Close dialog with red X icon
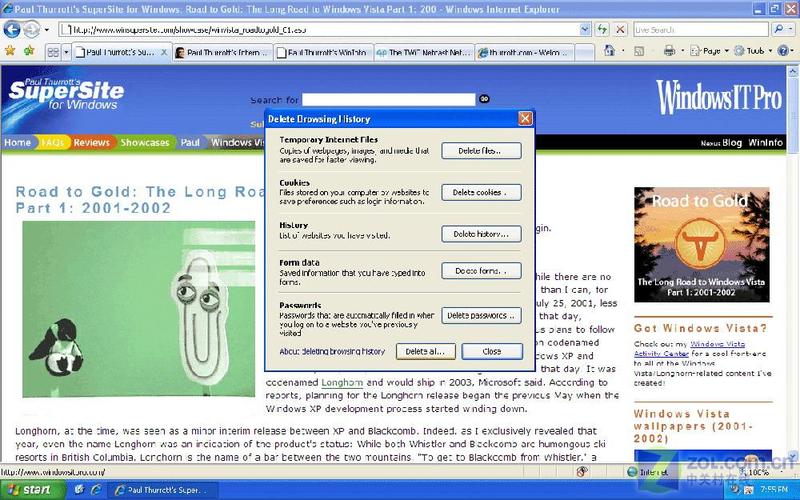 525,119
